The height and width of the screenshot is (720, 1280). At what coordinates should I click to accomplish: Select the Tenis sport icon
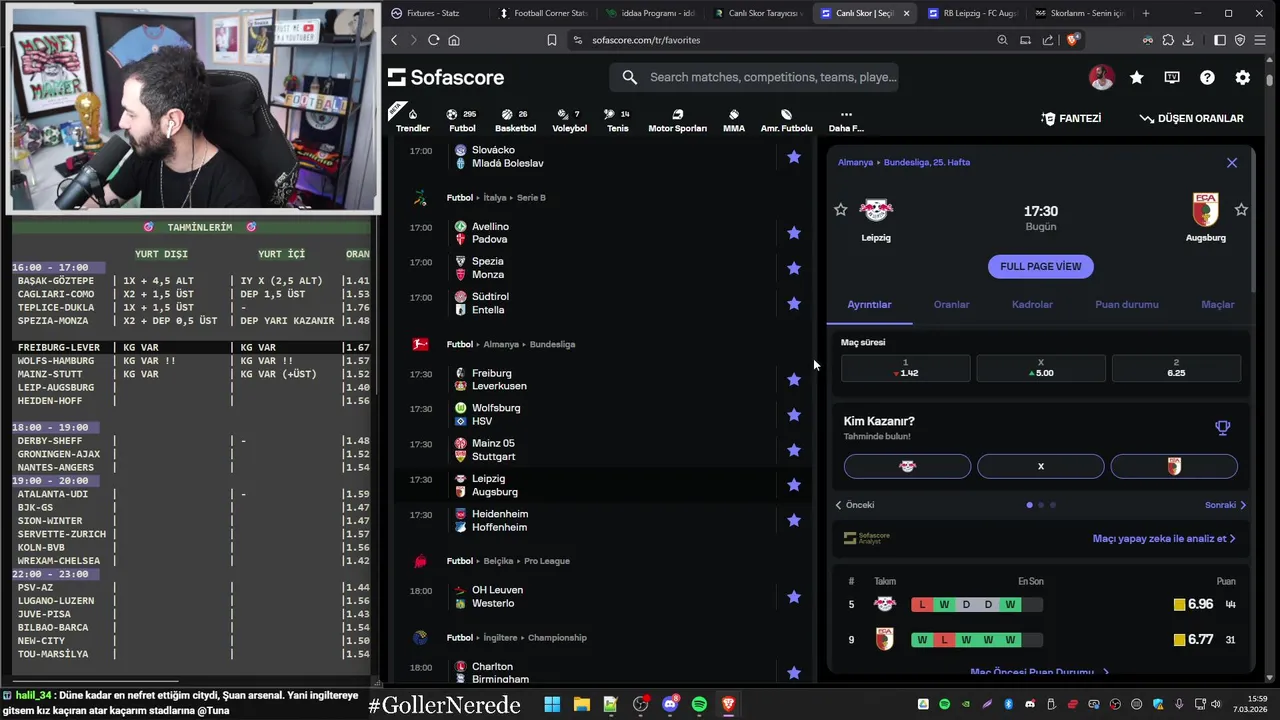coord(617,120)
